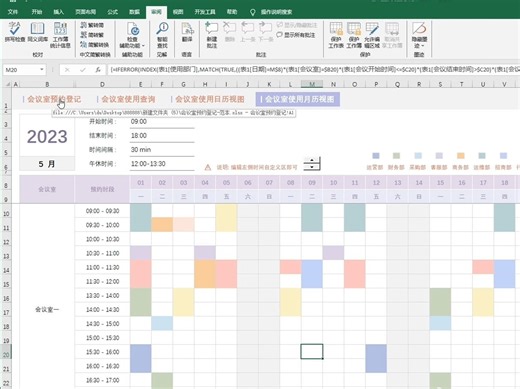
Task: Click the Name Box showing M20
Action: (x=20, y=70)
